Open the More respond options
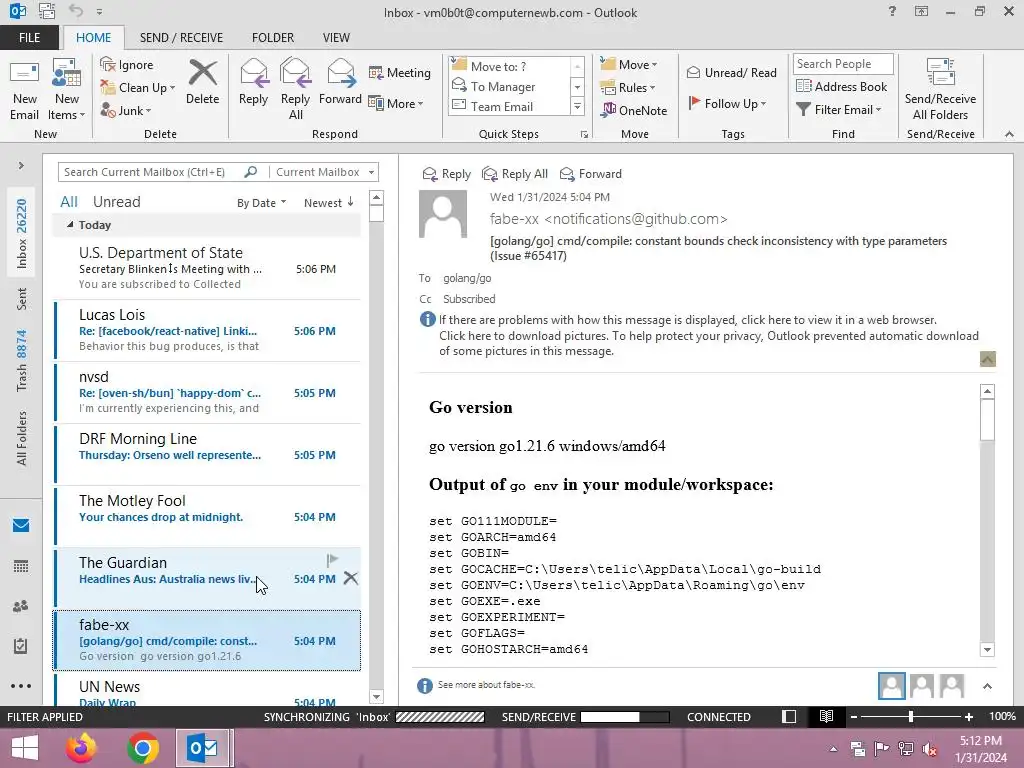Screen dimensions: 1024x768 click(396, 103)
